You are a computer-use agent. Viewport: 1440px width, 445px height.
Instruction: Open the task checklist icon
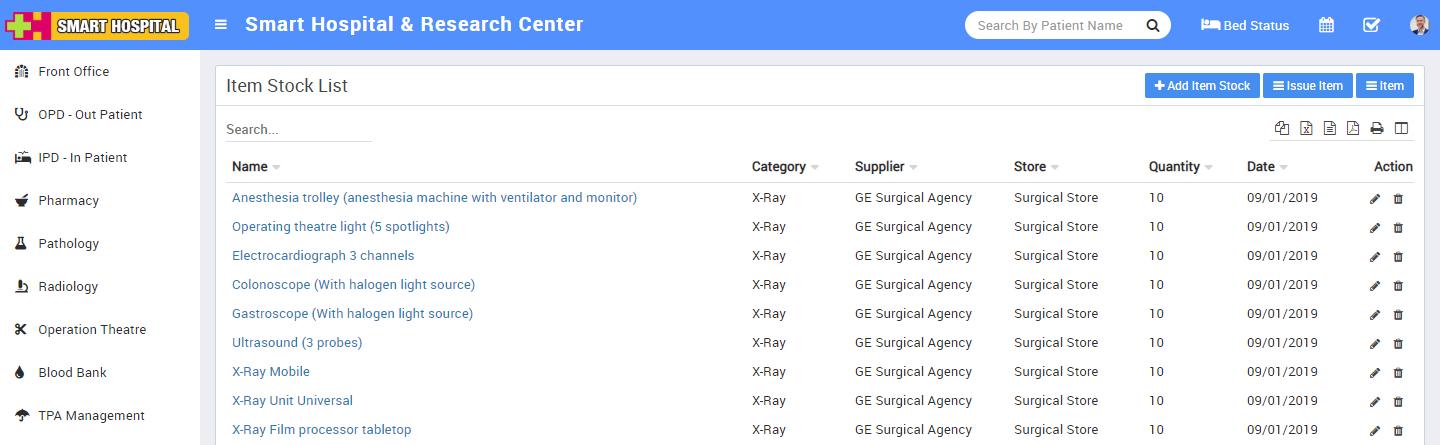click(1372, 25)
